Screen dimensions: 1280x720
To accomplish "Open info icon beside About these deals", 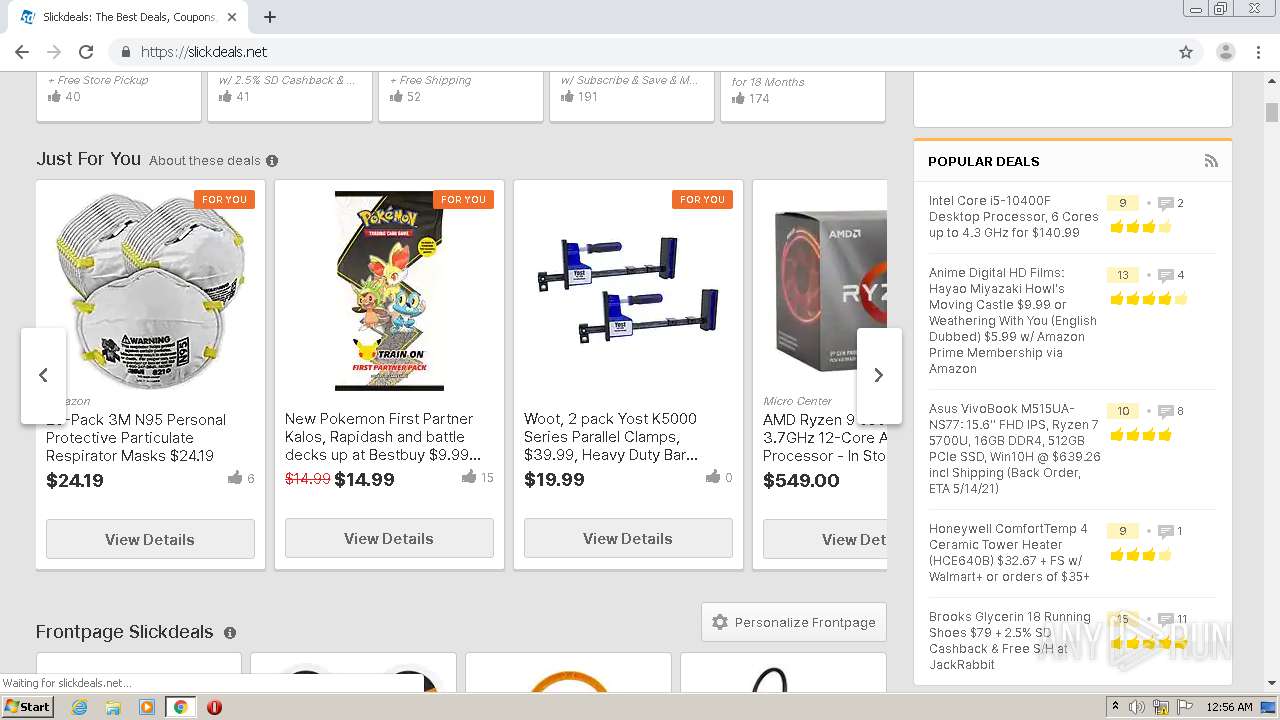I will (x=272, y=161).
